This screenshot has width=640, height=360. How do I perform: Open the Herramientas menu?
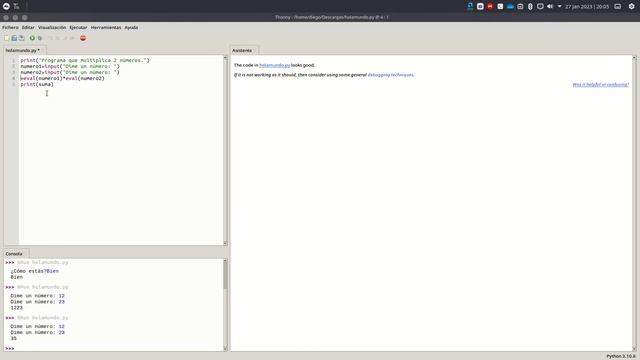(x=106, y=27)
